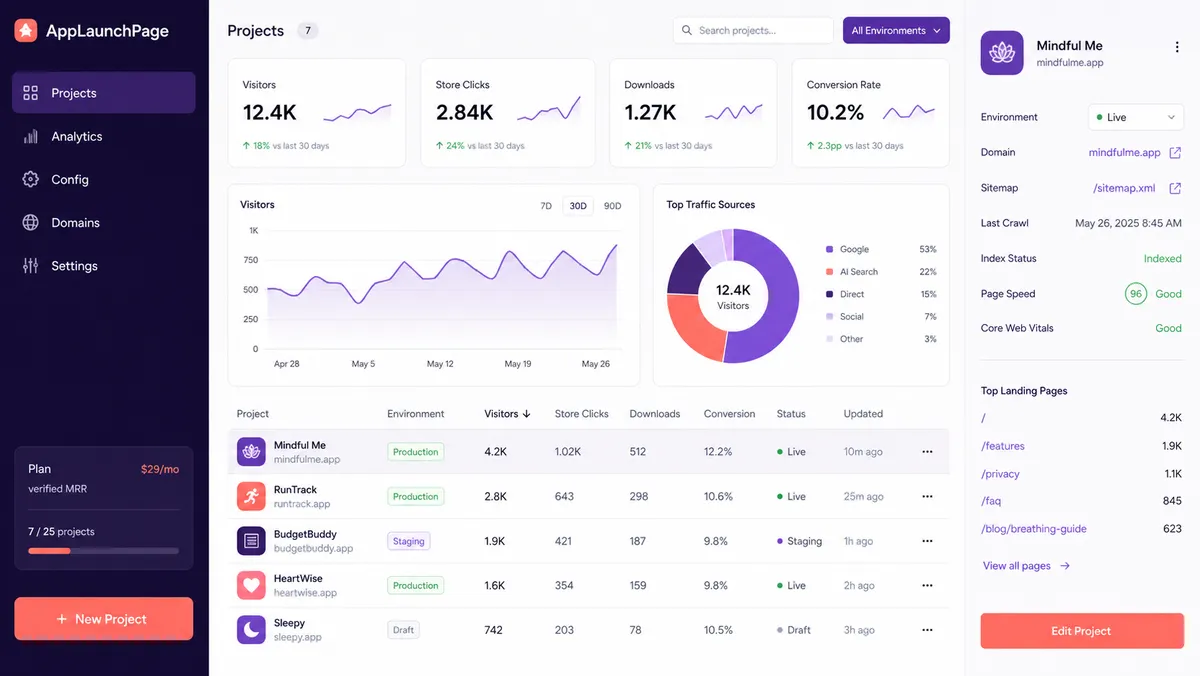The width and height of the screenshot is (1200, 676).
Task: Go to Projects in the sidebar
Action: [104, 93]
